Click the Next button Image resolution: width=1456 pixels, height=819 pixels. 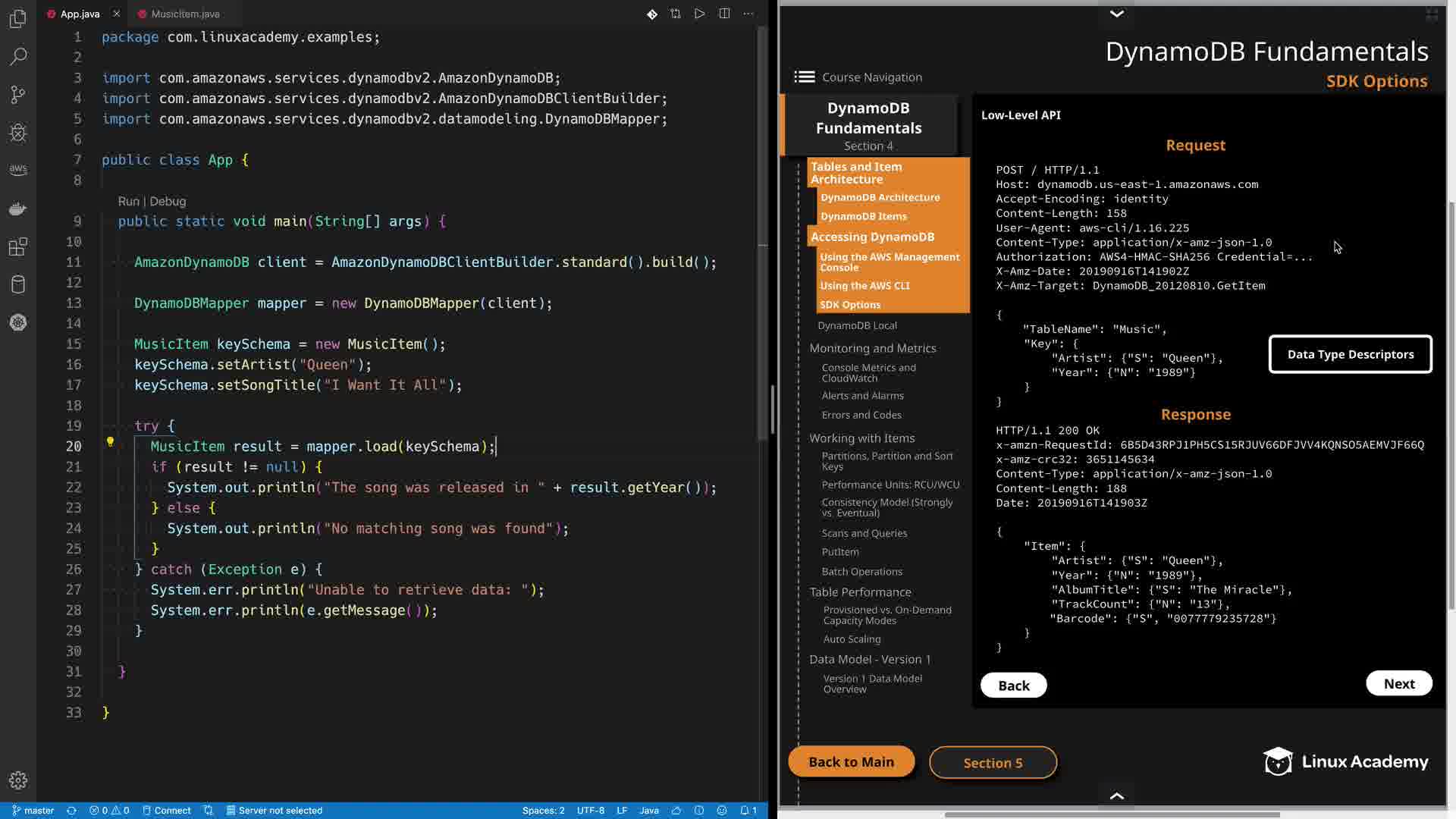[1398, 683]
